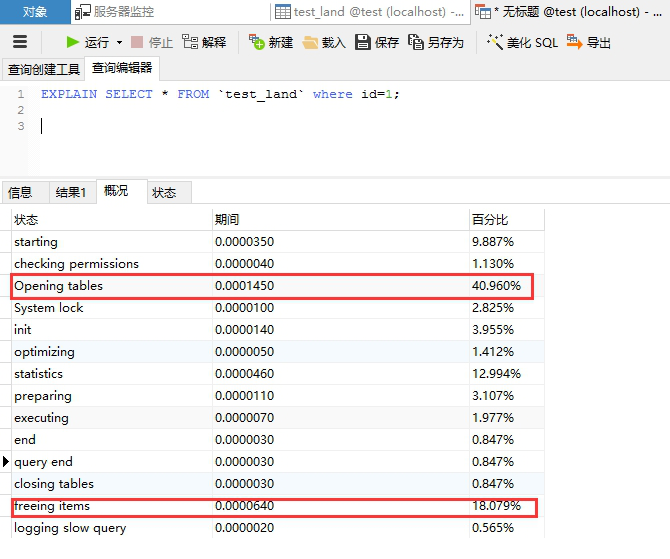The height and width of the screenshot is (559, 670).
Task: Select the 无标题 @test query tab
Action: click(570, 12)
